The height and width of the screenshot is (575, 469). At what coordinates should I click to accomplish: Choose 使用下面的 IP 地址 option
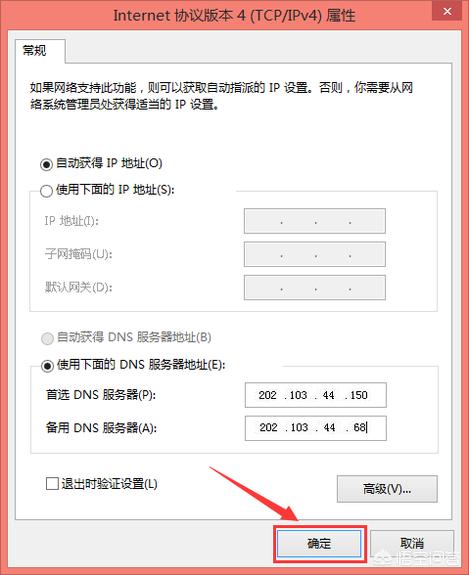[x=46, y=191]
